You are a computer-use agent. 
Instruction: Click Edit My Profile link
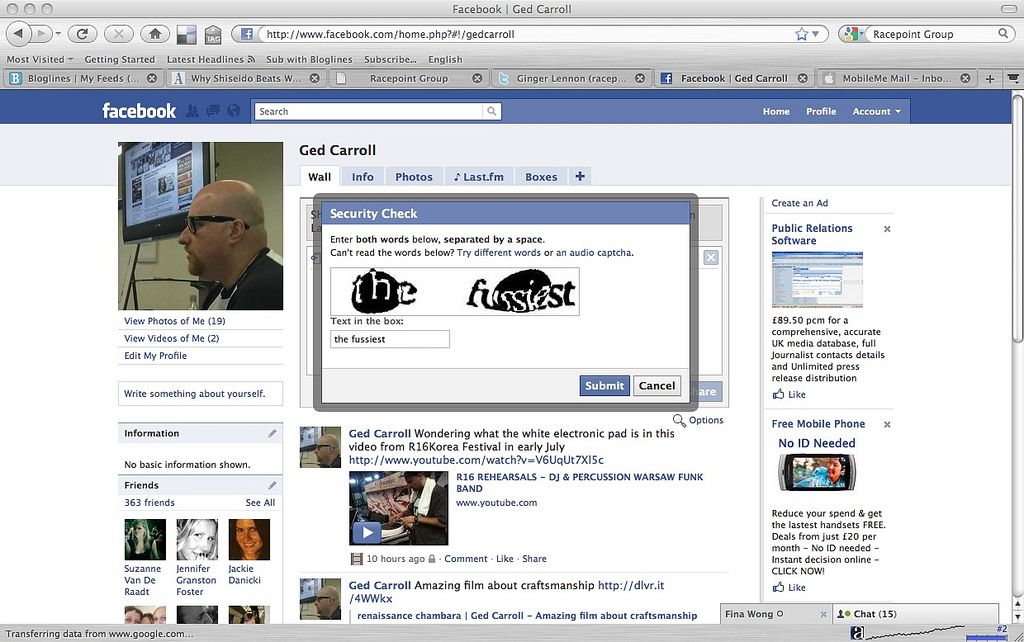click(x=155, y=356)
